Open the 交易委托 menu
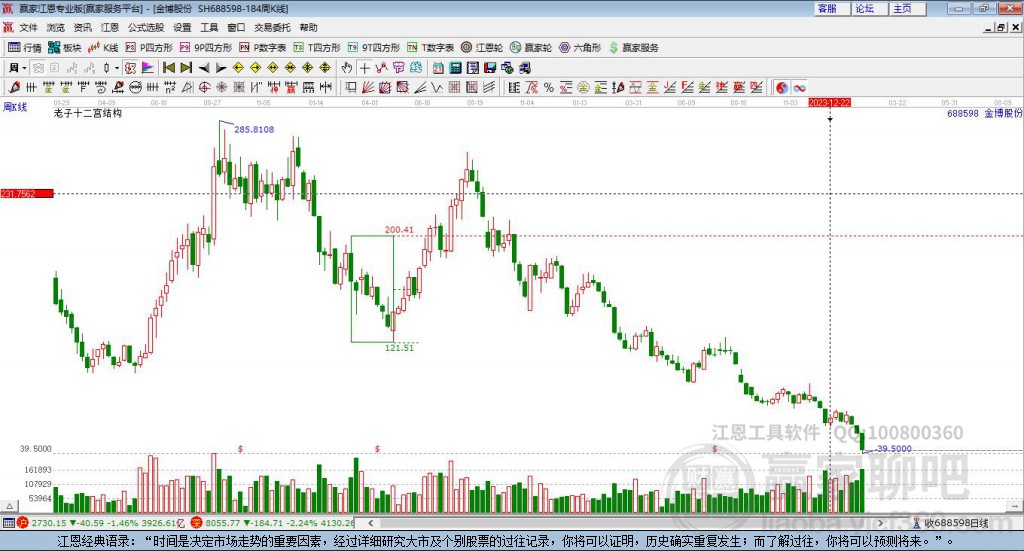Viewport: 1024px width, 551px height. (272, 27)
